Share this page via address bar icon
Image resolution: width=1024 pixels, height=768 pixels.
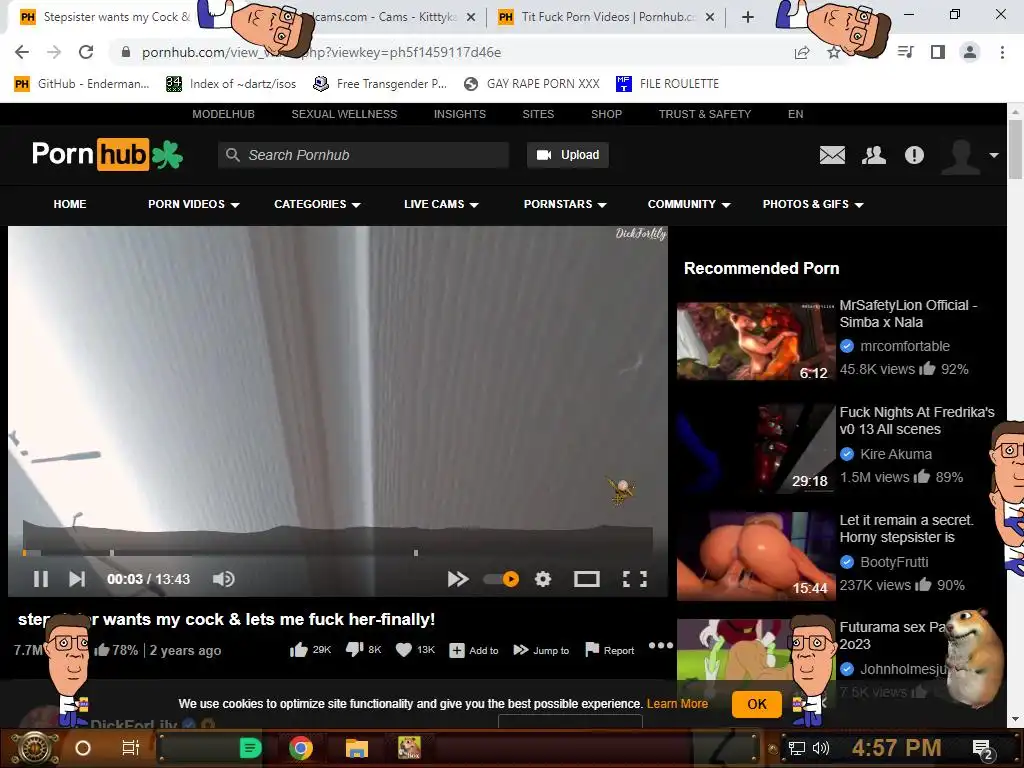coord(802,52)
